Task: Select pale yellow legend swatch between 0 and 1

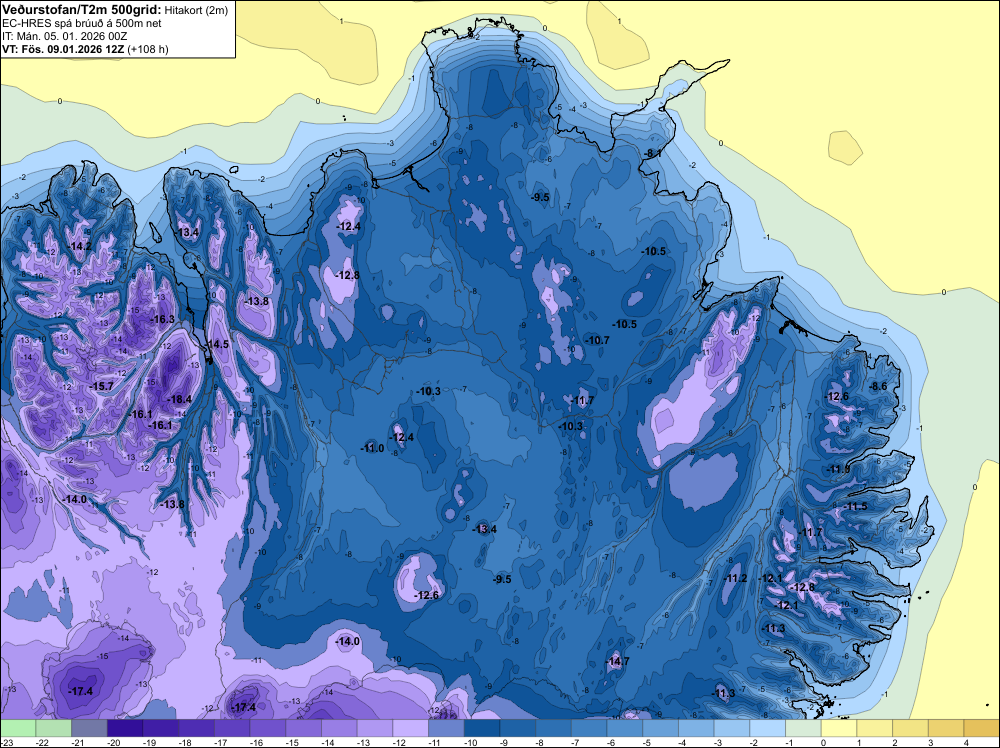Action: (839, 728)
